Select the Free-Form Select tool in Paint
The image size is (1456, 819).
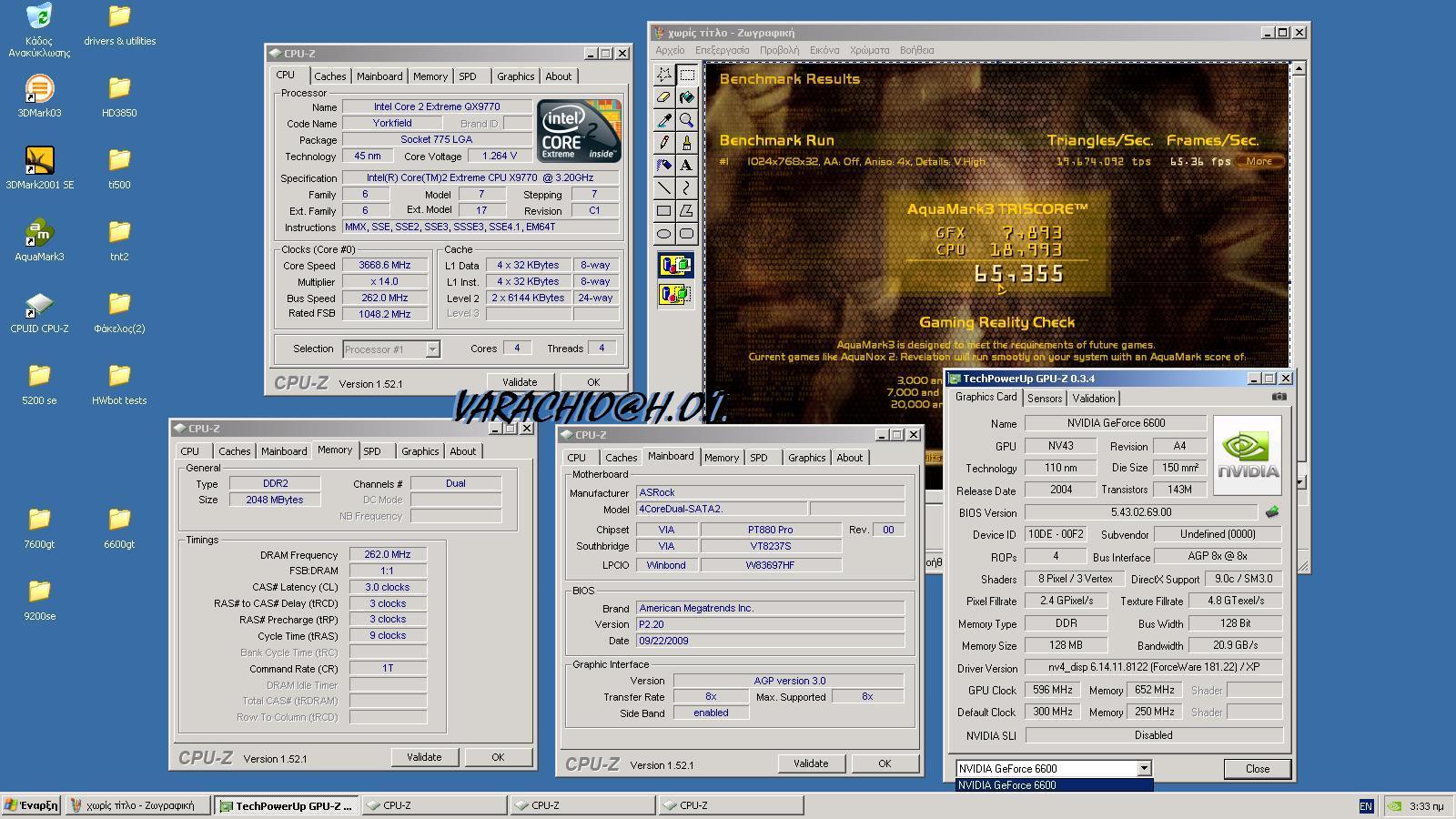[x=664, y=75]
